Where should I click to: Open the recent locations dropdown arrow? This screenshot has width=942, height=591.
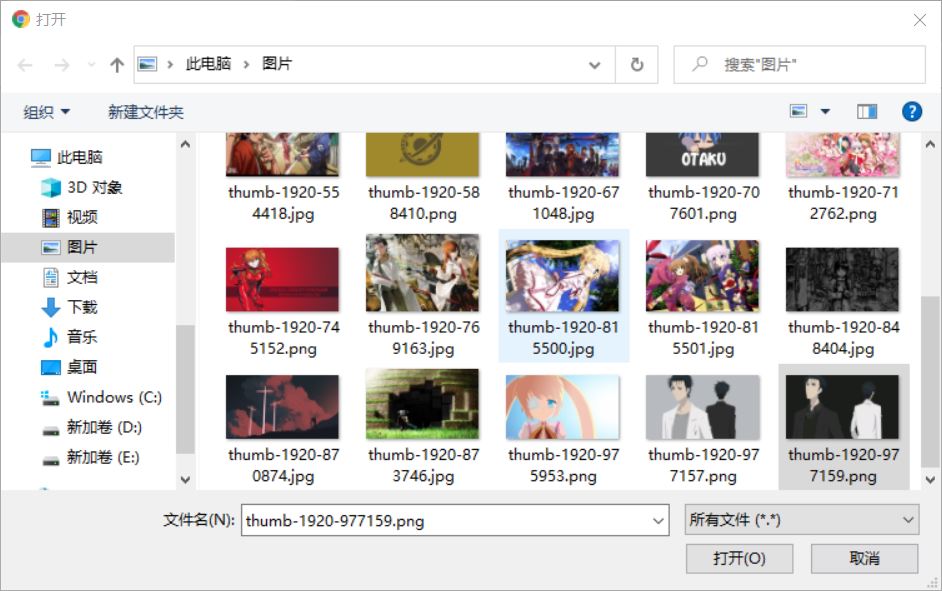click(x=91, y=64)
